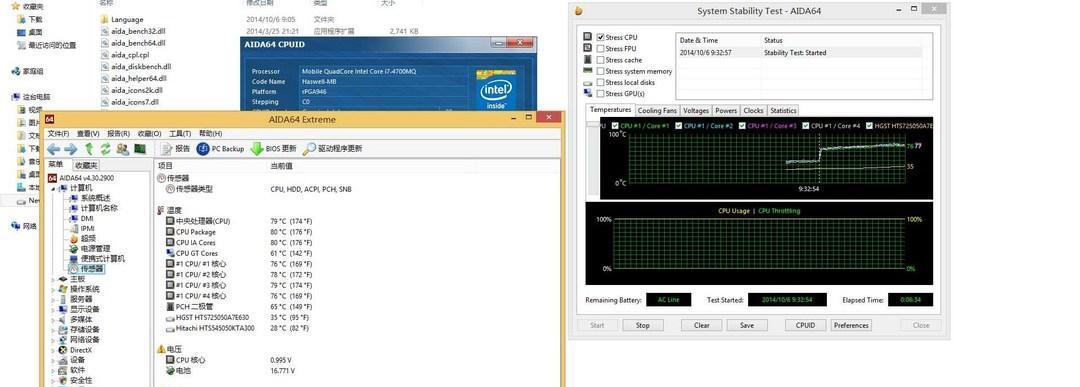Open the 文件(F) menu in AIDA64
The width and height of the screenshot is (1080, 387).
coord(58,134)
